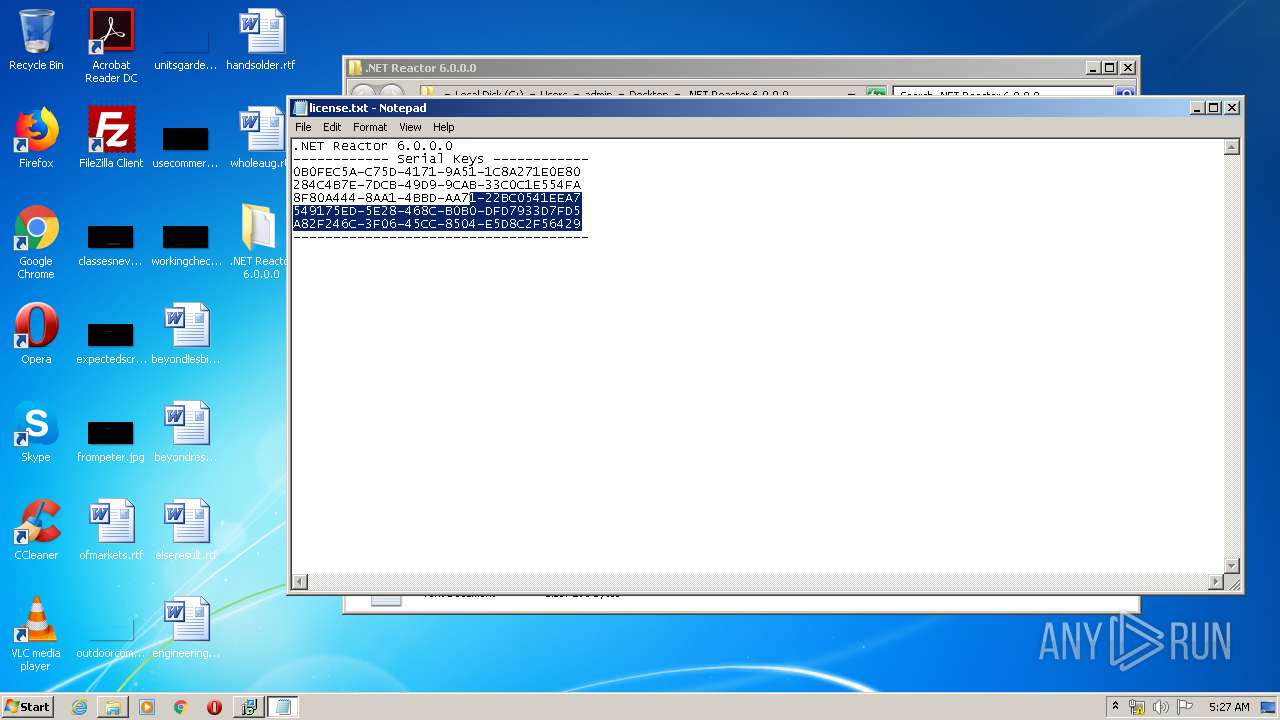Screen dimensions: 1280x720
Task: Select the expectedscr desktop file
Action: (111, 341)
